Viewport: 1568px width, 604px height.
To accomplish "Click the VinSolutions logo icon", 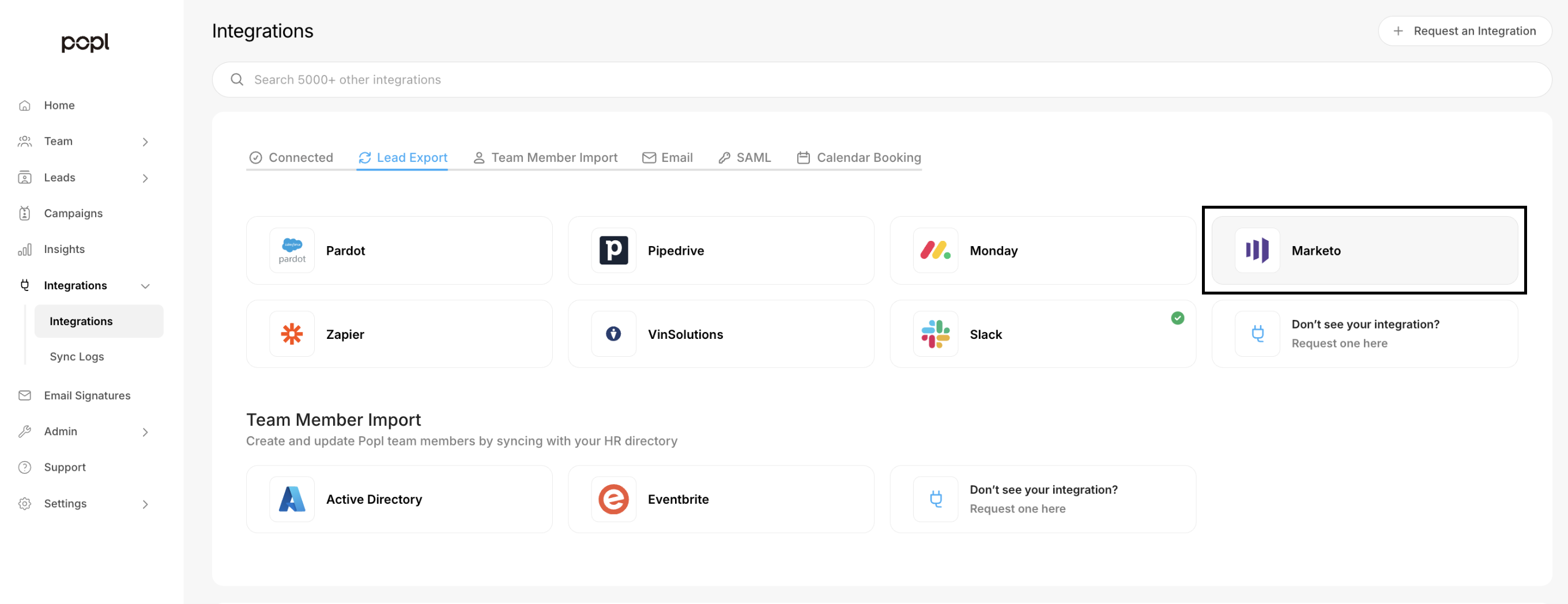I will pos(613,334).
